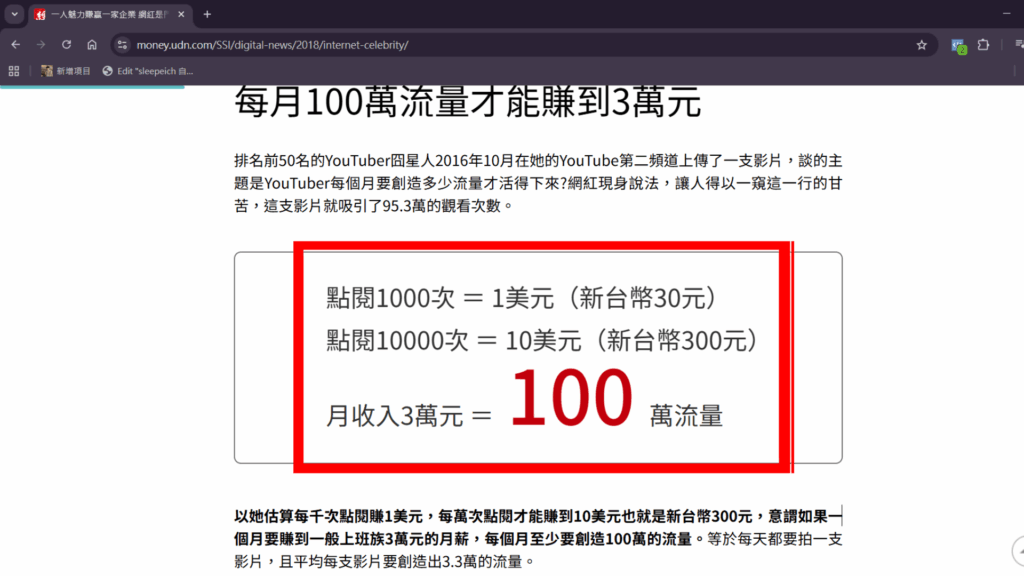Close the current udn article tab
The height and width of the screenshot is (576, 1024).
[181, 15]
